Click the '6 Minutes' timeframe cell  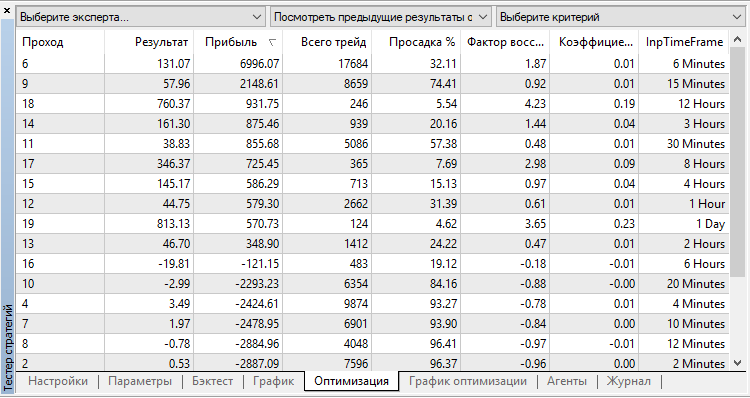tap(699, 64)
